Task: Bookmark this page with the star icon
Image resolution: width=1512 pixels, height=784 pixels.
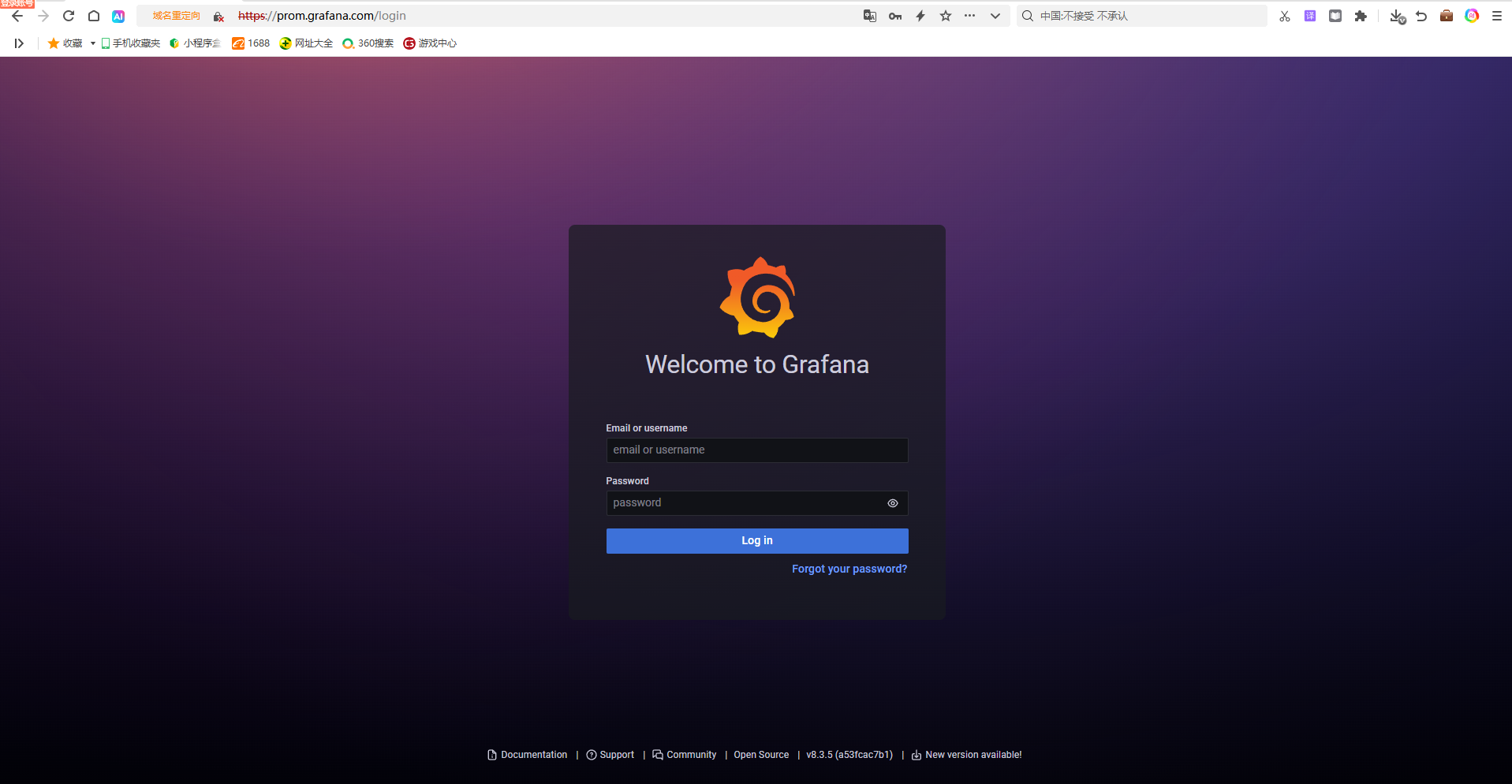Action: [946, 16]
